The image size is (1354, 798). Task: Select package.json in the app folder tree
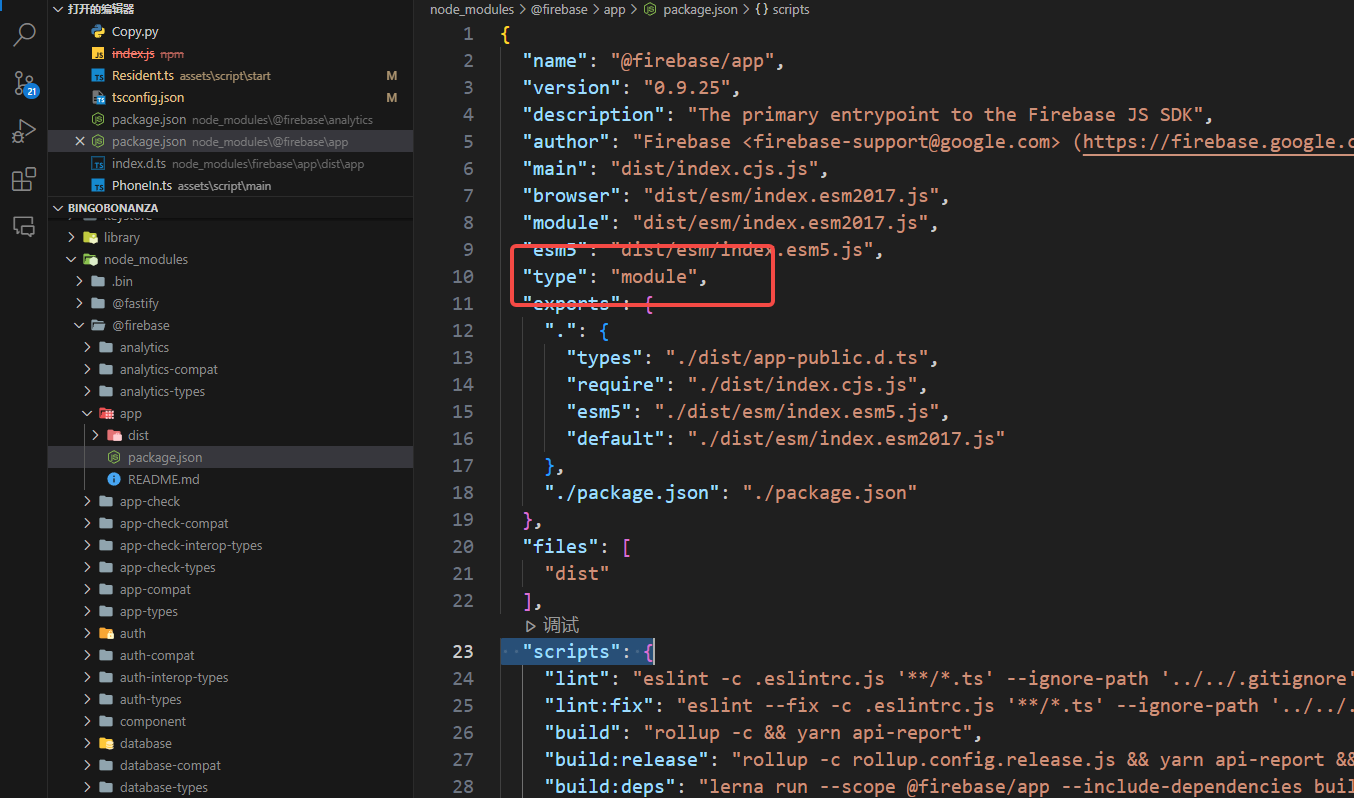[230, 458]
